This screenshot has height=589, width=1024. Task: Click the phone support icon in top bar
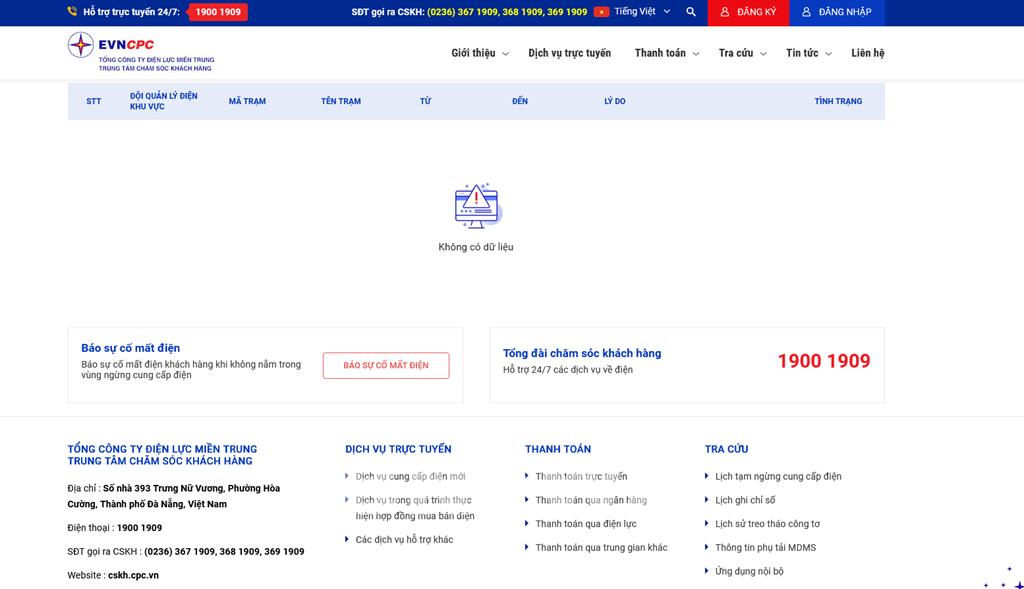click(73, 12)
